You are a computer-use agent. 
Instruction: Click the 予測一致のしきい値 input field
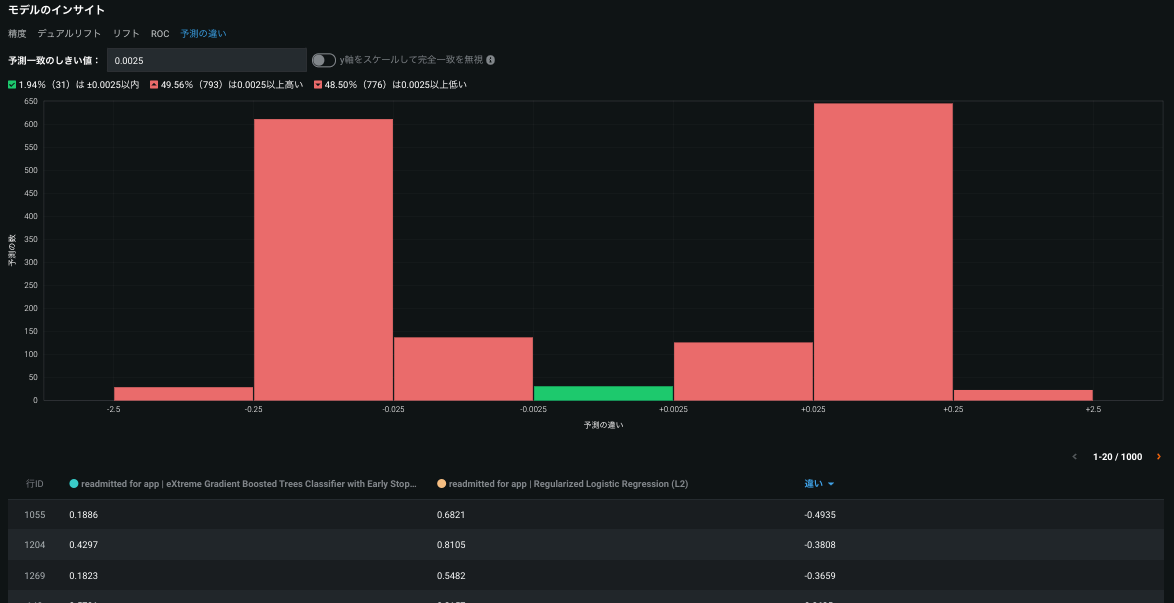[x=206, y=60]
